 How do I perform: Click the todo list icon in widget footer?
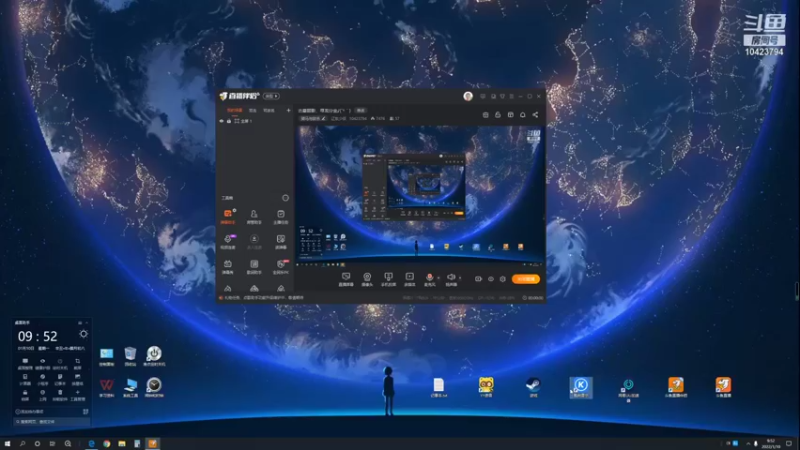point(85,411)
